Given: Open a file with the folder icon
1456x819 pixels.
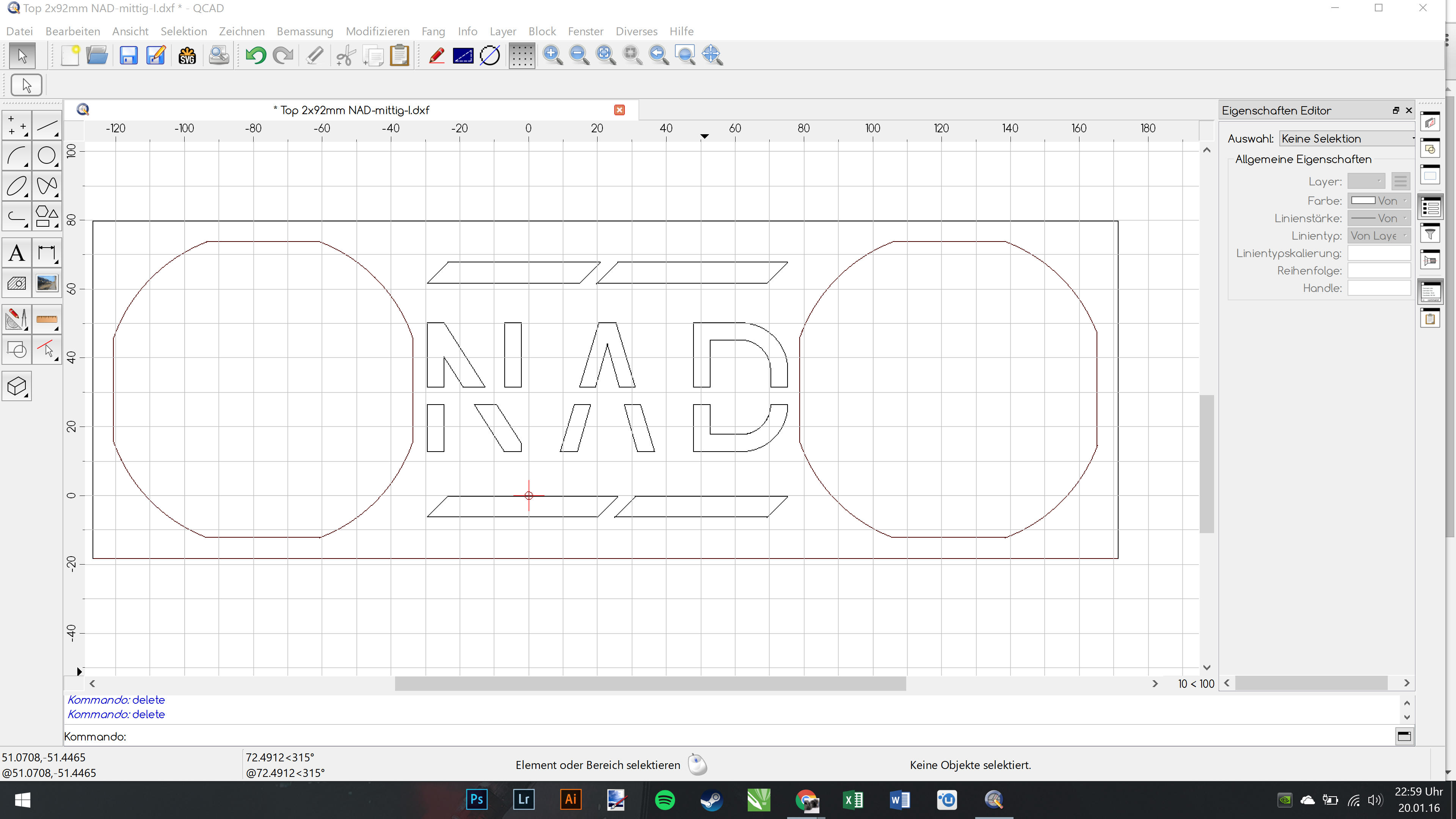Looking at the screenshot, I should click(x=97, y=55).
